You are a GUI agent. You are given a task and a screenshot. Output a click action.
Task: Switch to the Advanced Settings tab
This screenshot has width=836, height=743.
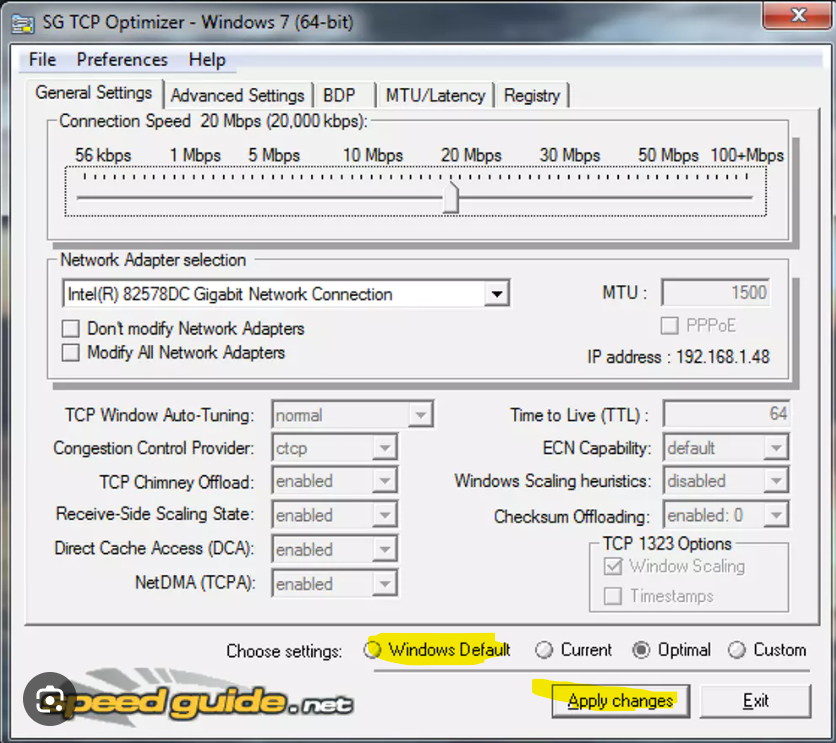pos(237,95)
